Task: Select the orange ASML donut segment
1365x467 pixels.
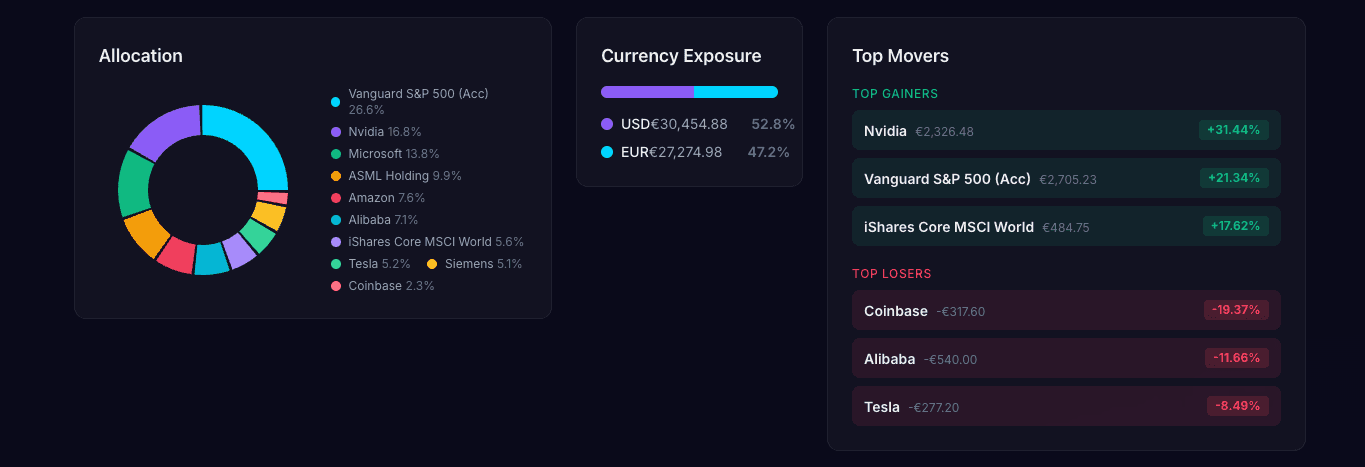Action: [x=146, y=233]
